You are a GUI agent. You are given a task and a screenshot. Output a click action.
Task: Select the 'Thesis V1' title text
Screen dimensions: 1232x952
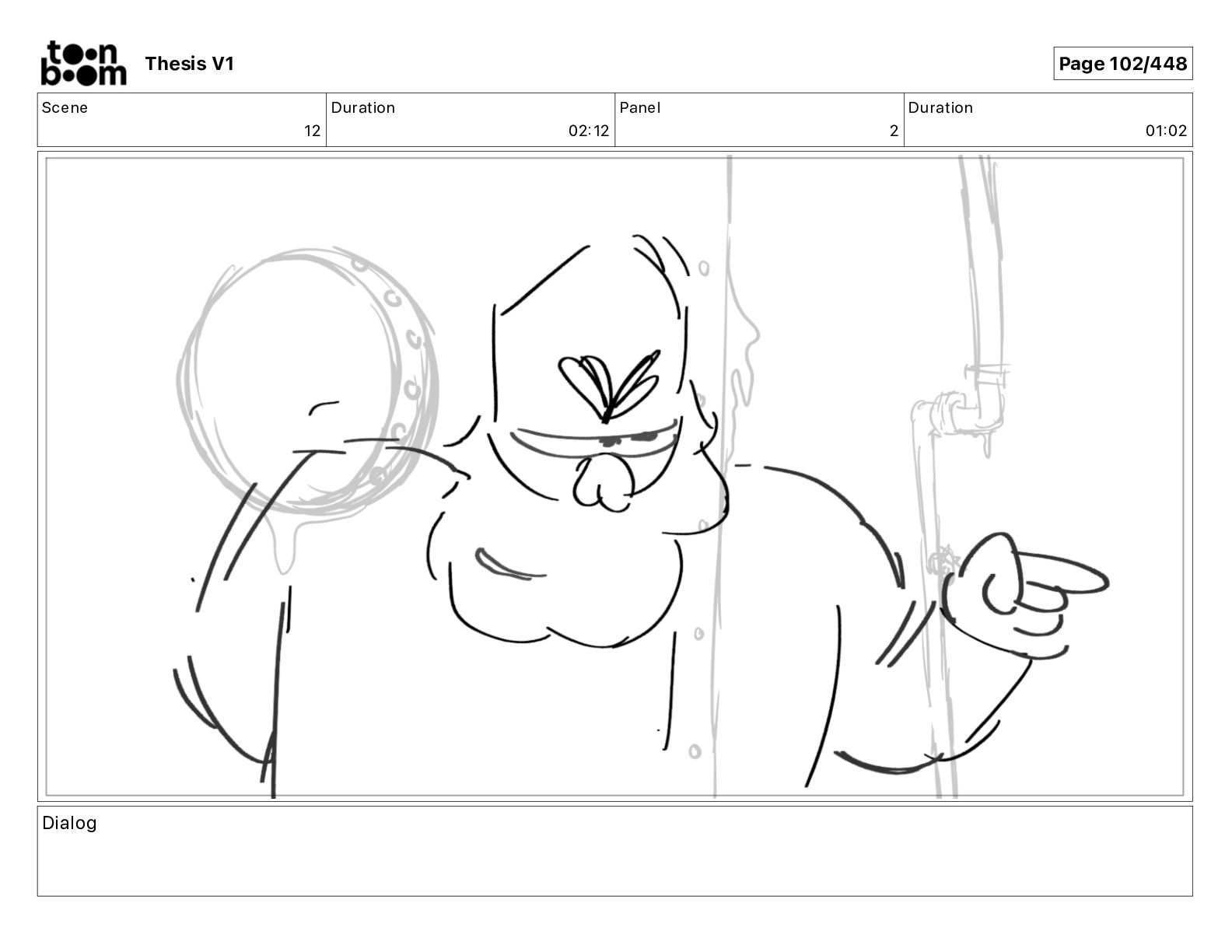pos(189,64)
